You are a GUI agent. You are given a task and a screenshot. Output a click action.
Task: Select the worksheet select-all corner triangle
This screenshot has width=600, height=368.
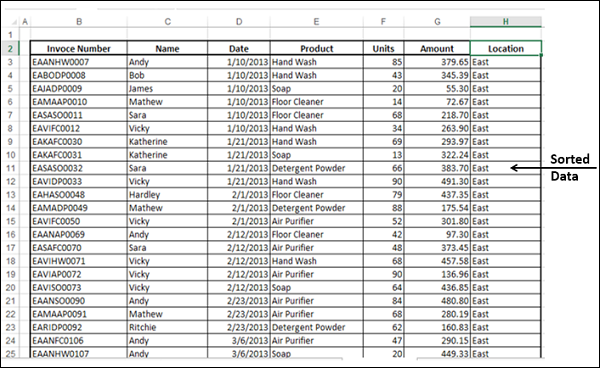13,22
